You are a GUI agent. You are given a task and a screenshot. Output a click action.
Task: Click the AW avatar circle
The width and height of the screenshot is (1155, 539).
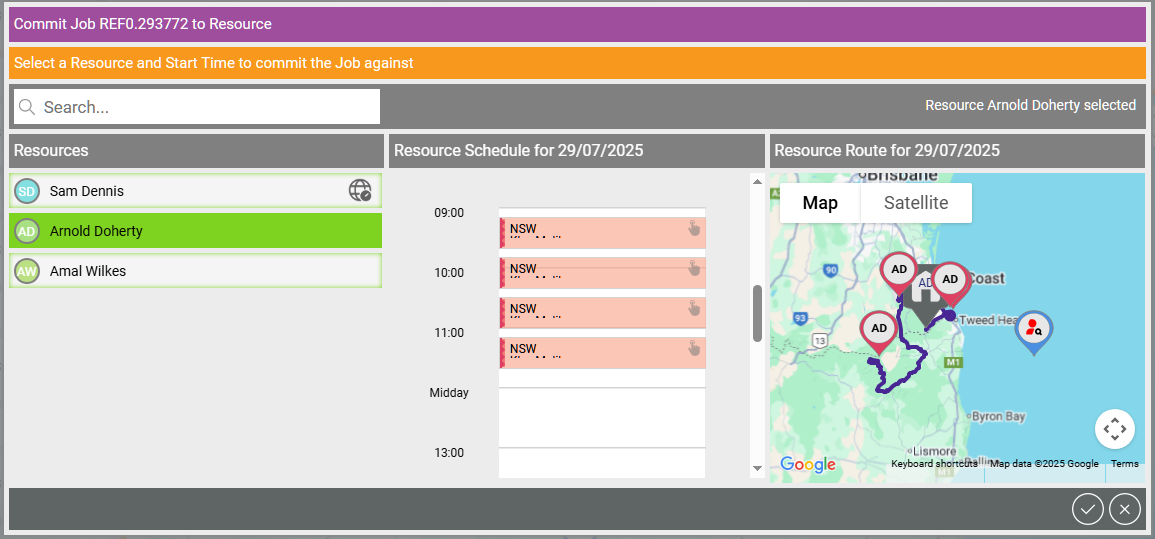point(27,271)
